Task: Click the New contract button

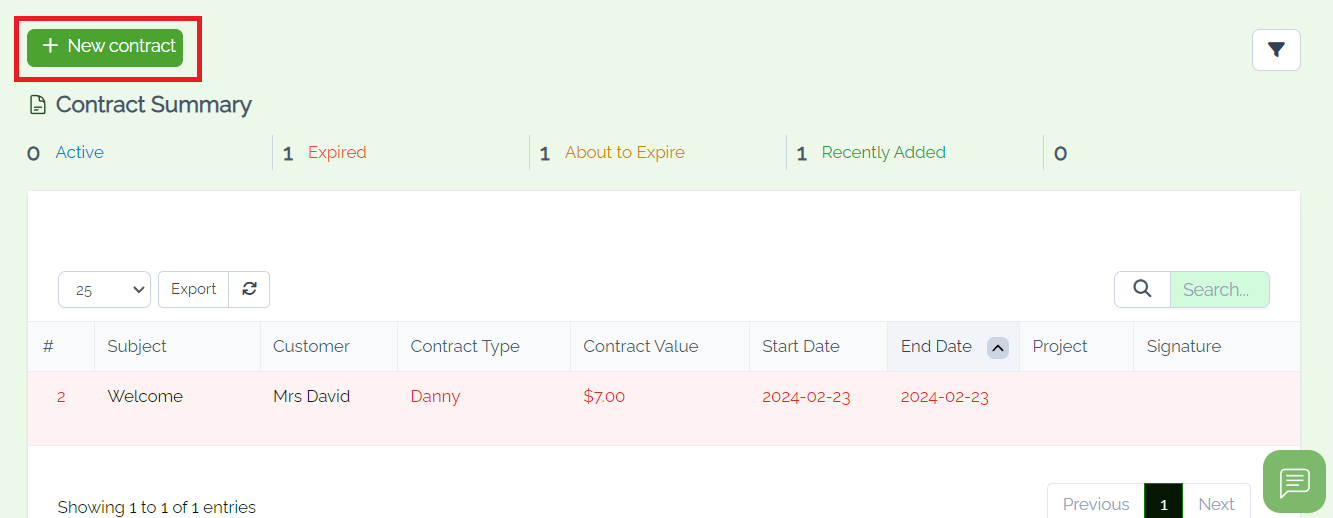Action: pos(105,47)
